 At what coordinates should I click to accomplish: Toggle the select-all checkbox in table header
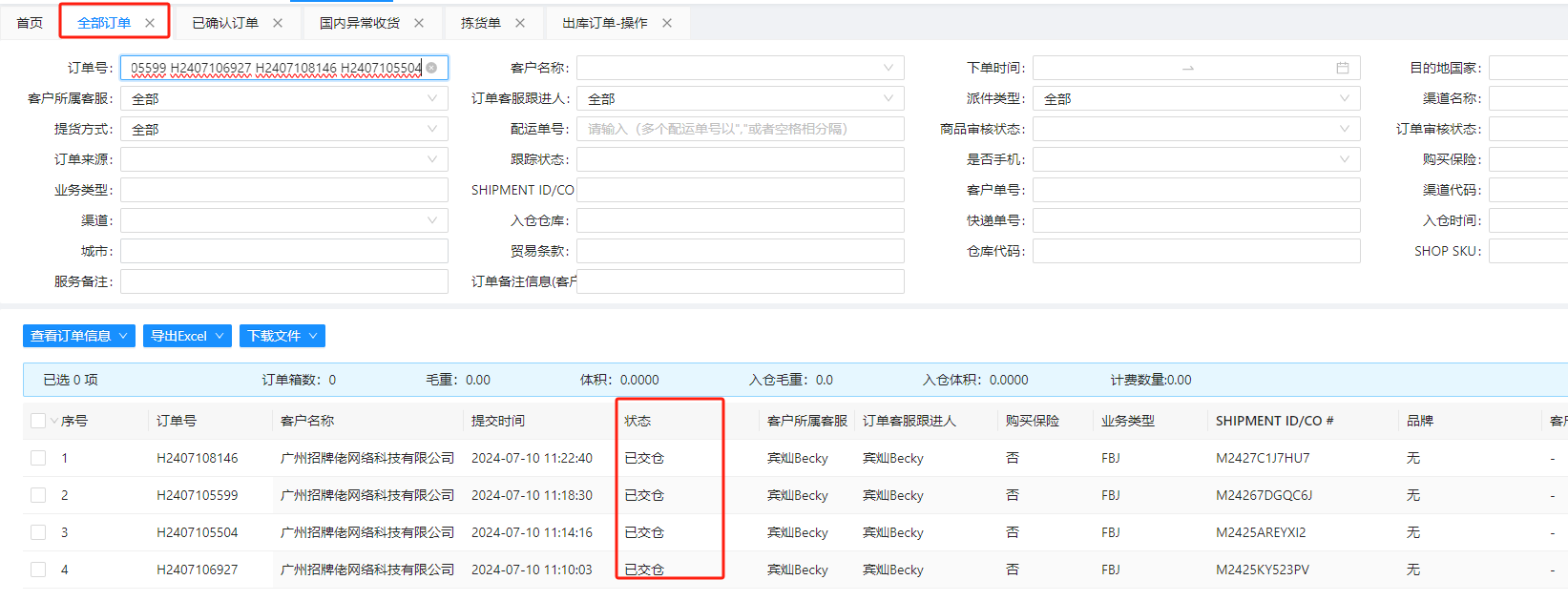[x=38, y=421]
